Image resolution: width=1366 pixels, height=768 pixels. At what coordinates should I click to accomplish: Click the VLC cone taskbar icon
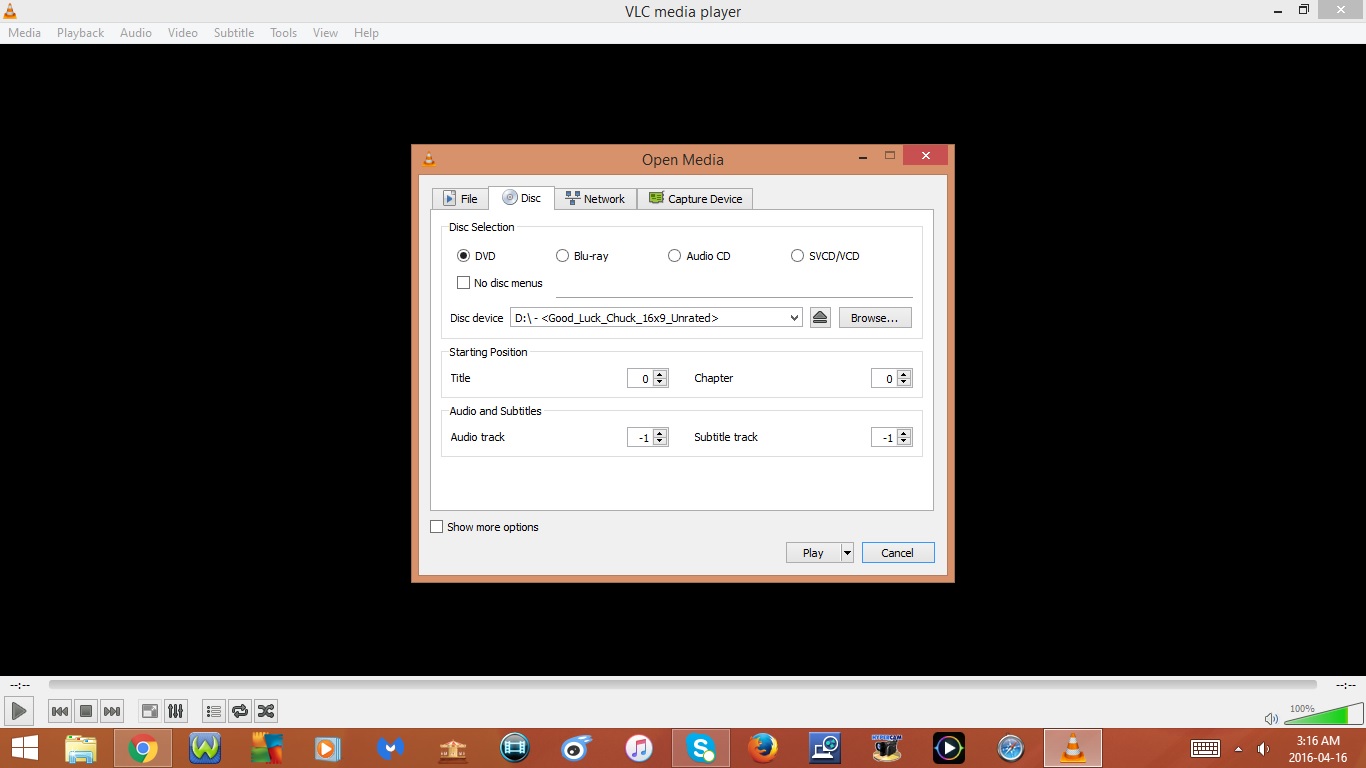point(1073,748)
